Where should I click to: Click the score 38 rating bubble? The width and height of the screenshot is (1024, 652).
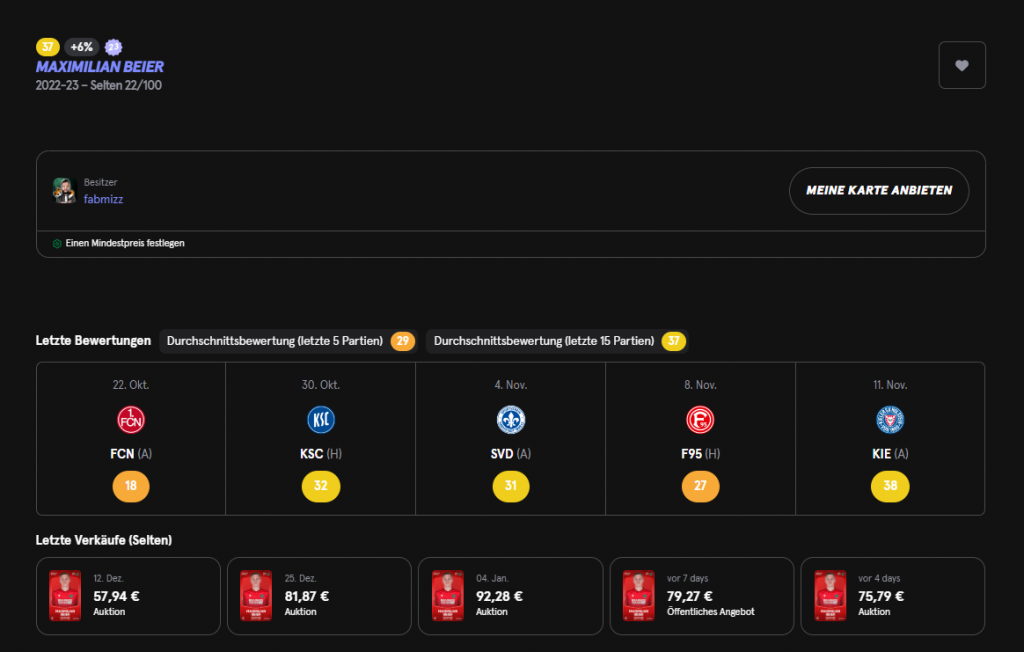point(889,487)
